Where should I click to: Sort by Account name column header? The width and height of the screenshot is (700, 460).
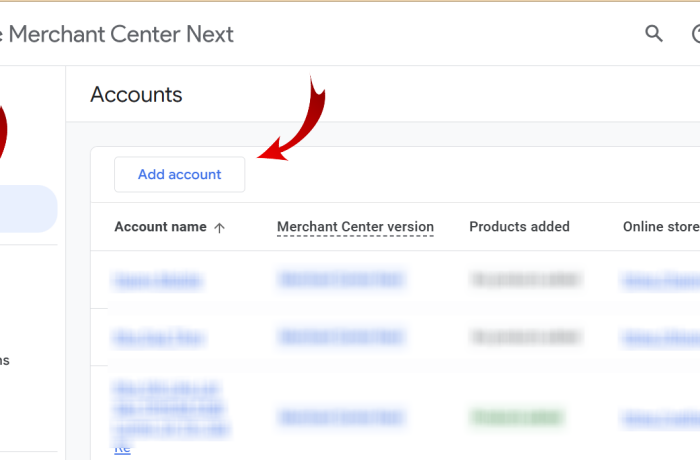[x=160, y=227]
